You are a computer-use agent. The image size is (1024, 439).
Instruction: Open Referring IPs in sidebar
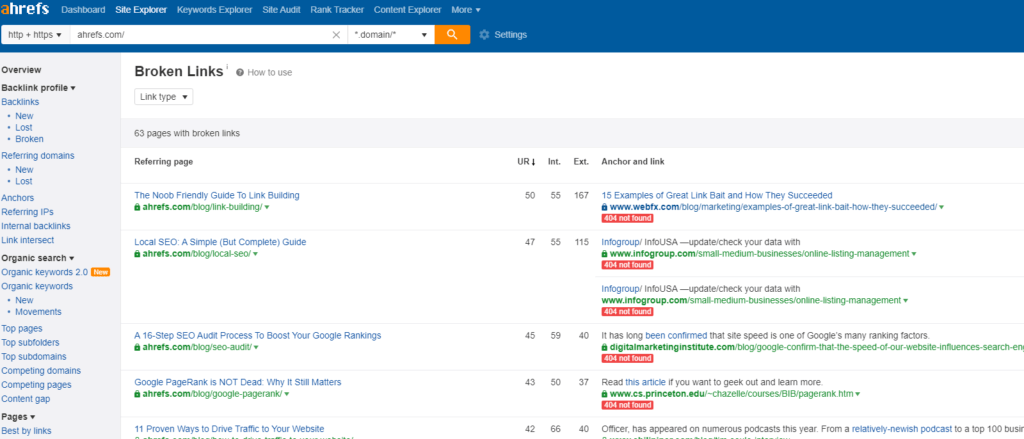click(27, 212)
